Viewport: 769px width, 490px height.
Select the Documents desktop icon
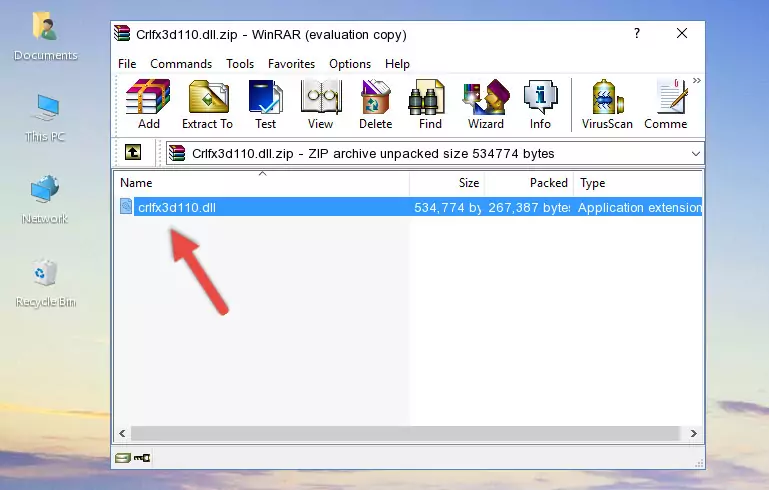45,37
